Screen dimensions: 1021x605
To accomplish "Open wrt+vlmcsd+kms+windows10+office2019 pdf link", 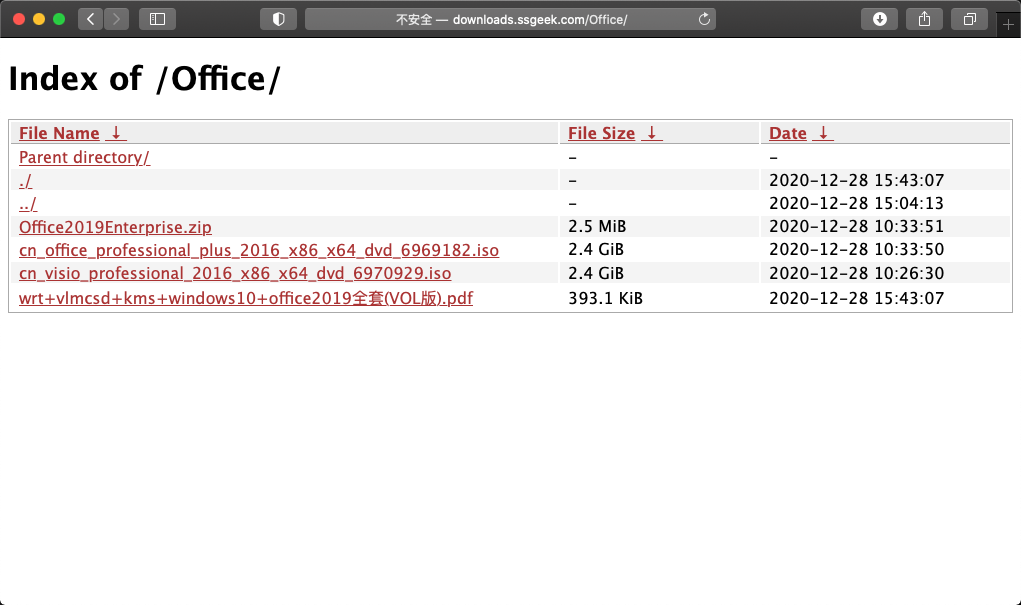I will pyautogui.click(x=246, y=298).
